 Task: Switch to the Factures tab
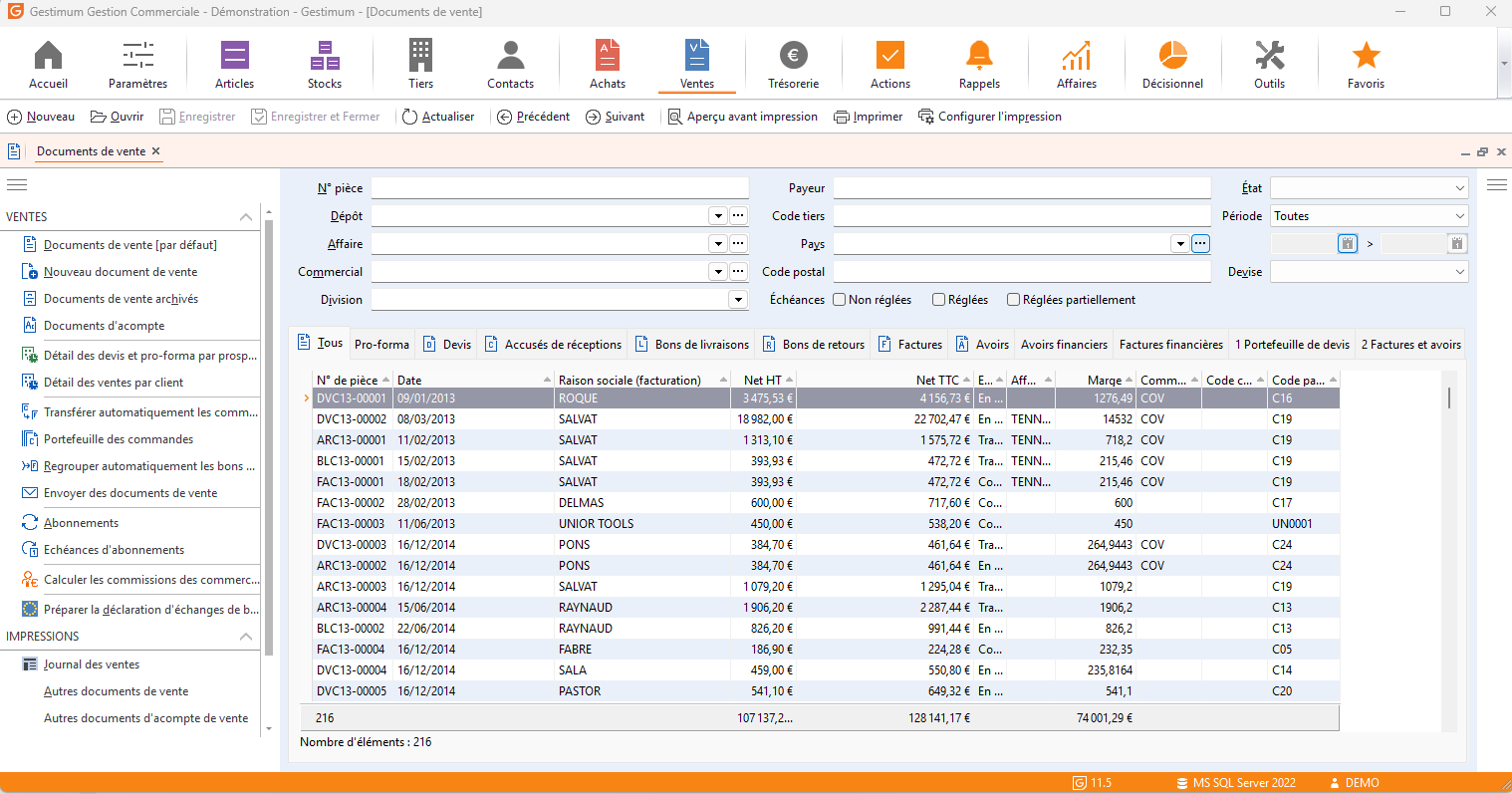click(x=910, y=345)
